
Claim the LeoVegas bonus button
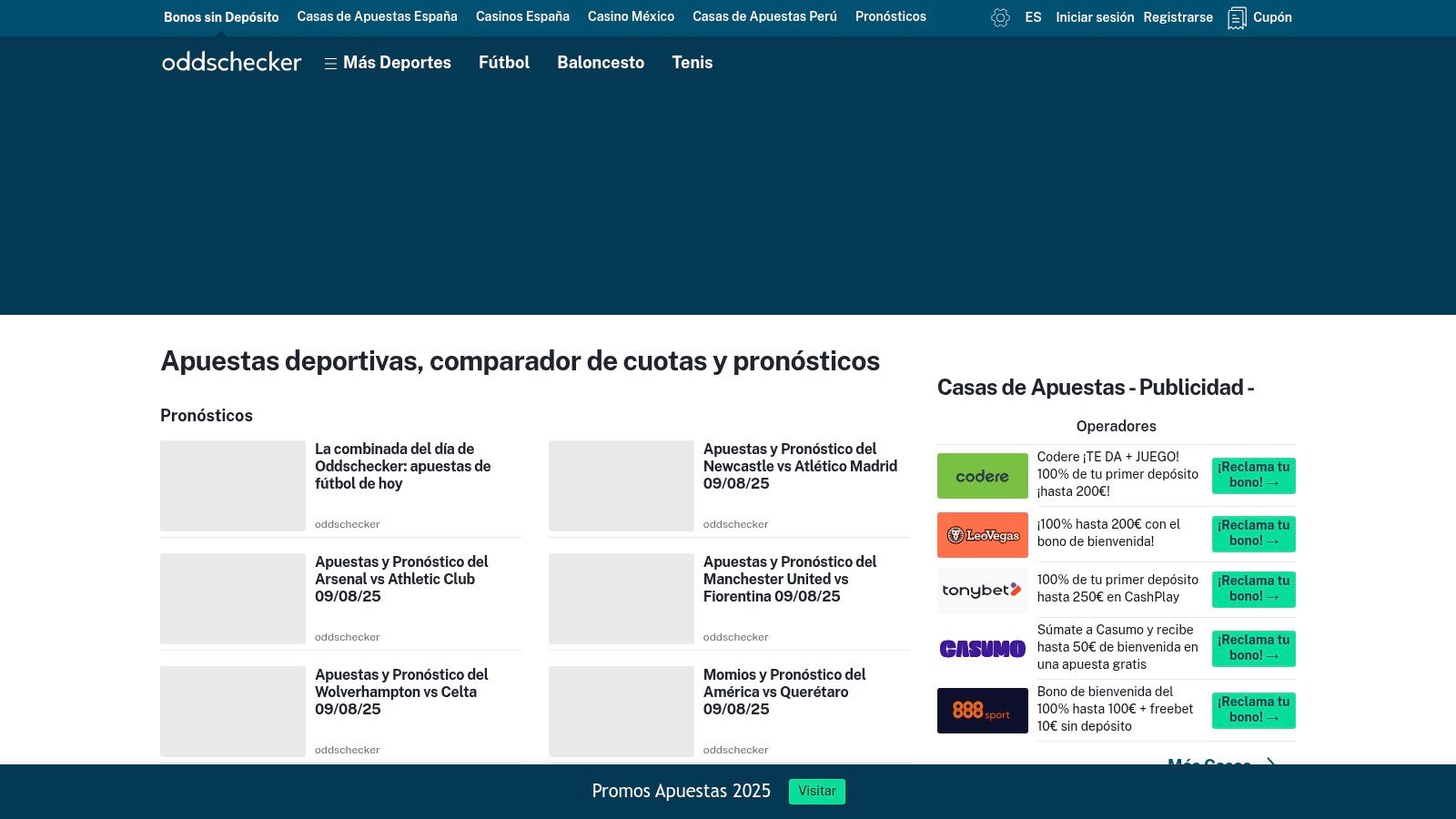1253,534
